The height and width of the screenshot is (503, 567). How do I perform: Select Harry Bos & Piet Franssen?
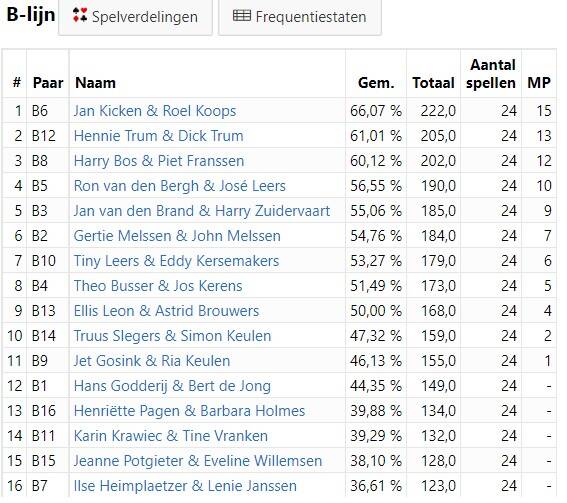(159, 161)
